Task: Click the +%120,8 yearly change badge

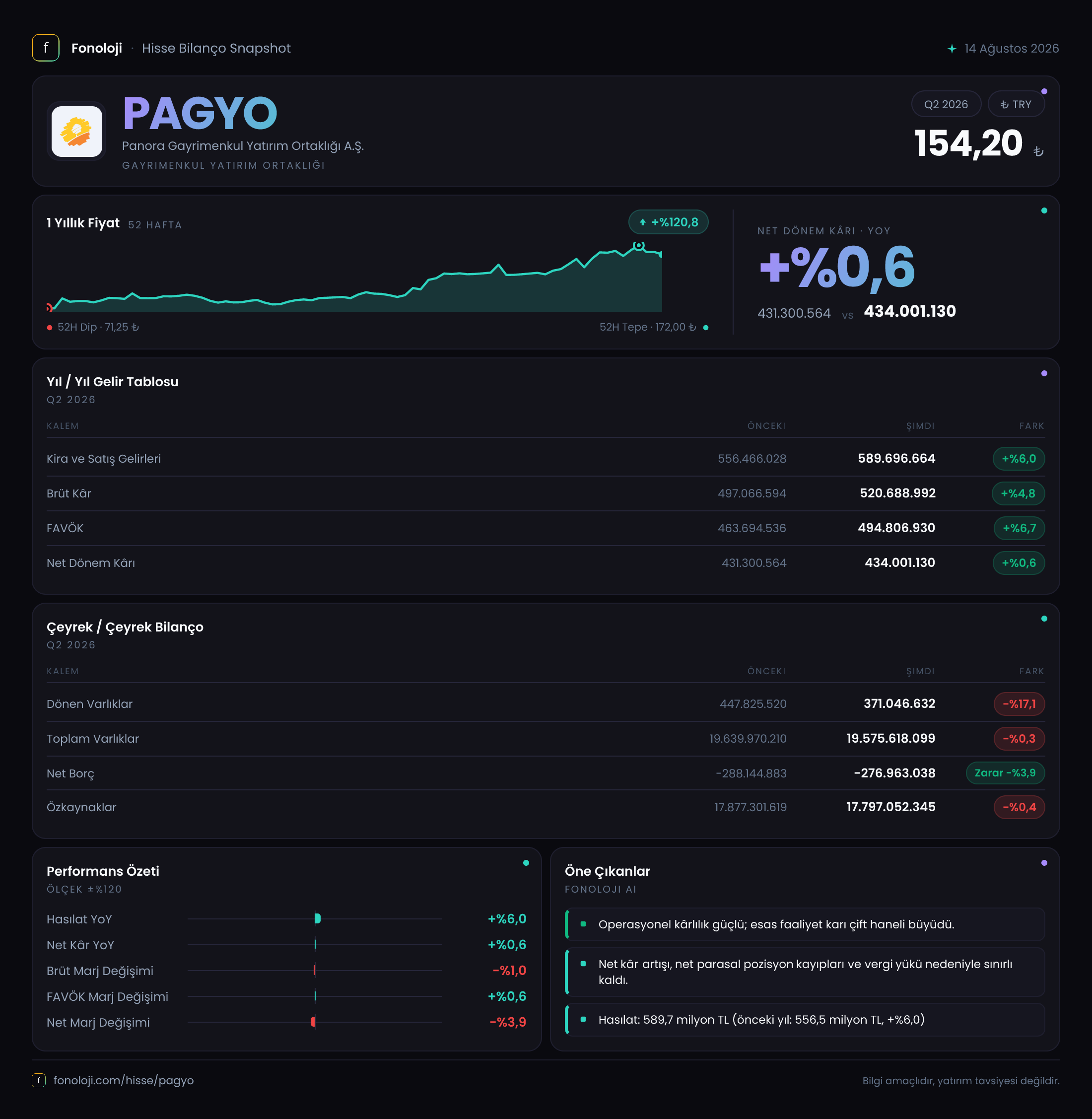Action: [668, 222]
